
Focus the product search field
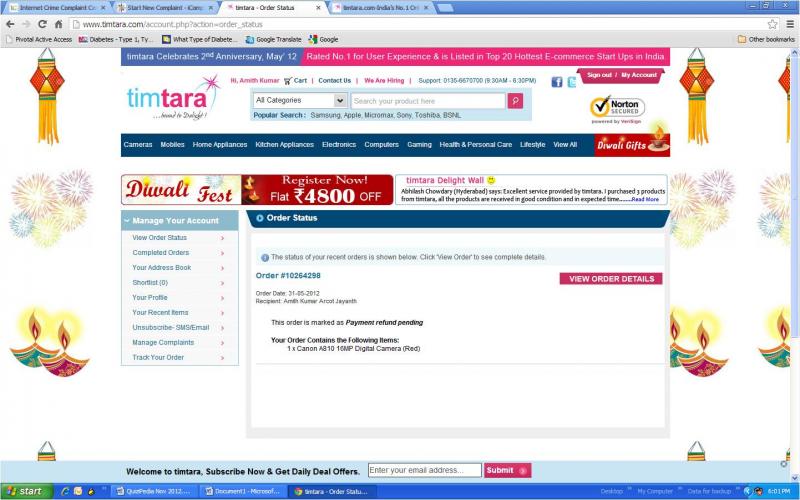coord(429,101)
